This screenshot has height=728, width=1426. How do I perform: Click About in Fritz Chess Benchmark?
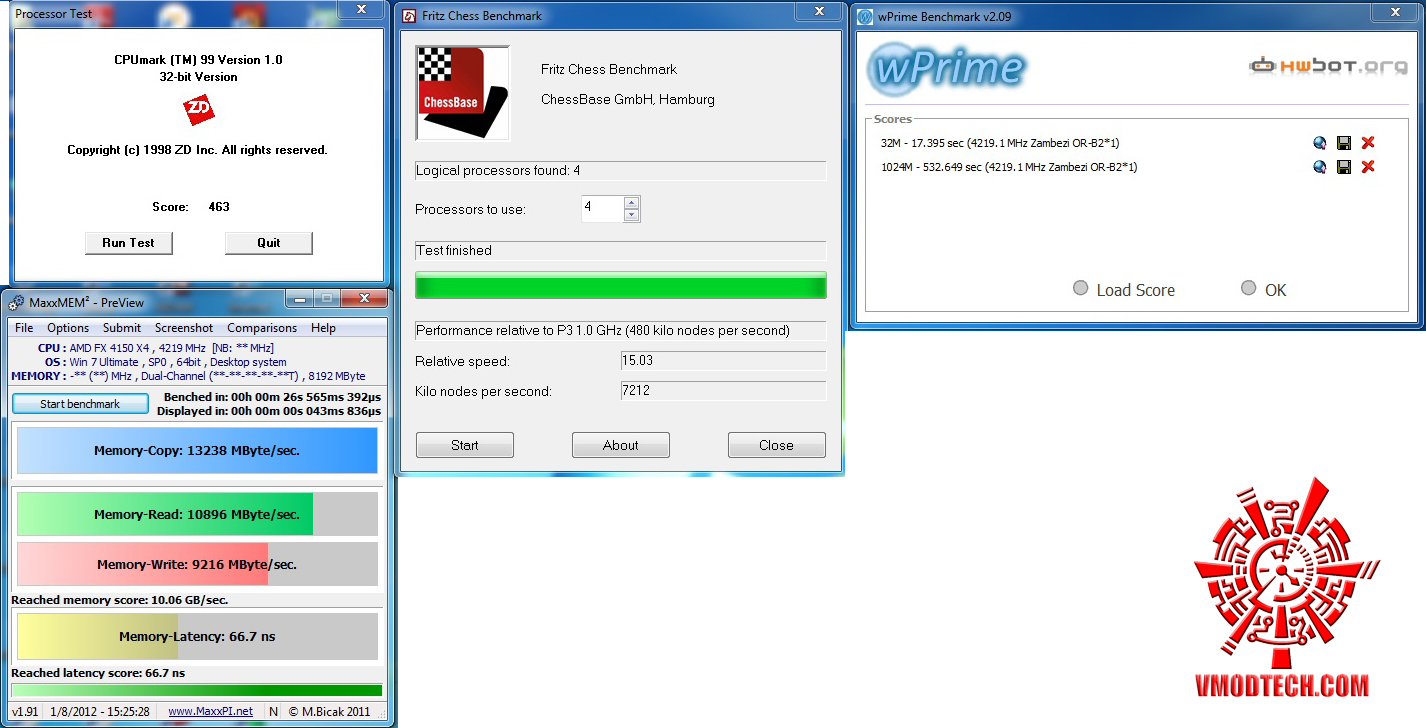[621, 445]
